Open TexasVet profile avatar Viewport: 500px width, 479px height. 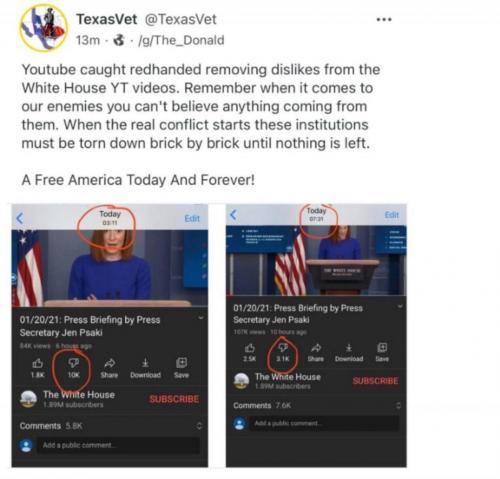click(x=44, y=28)
